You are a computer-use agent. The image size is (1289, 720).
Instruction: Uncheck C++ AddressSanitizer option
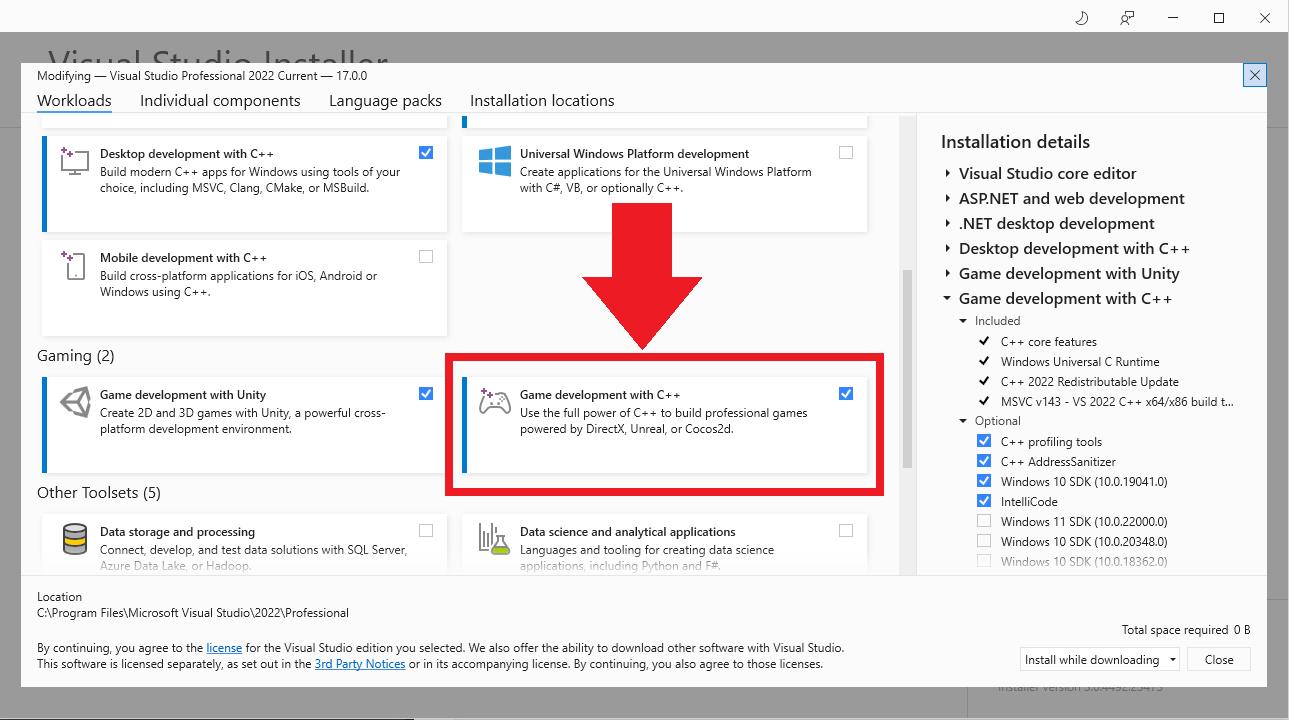tap(984, 461)
